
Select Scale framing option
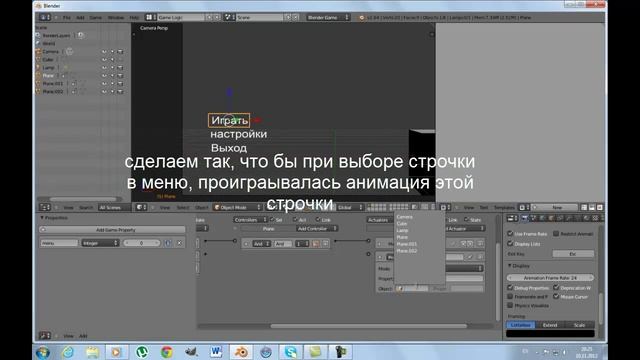(x=579, y=325)
